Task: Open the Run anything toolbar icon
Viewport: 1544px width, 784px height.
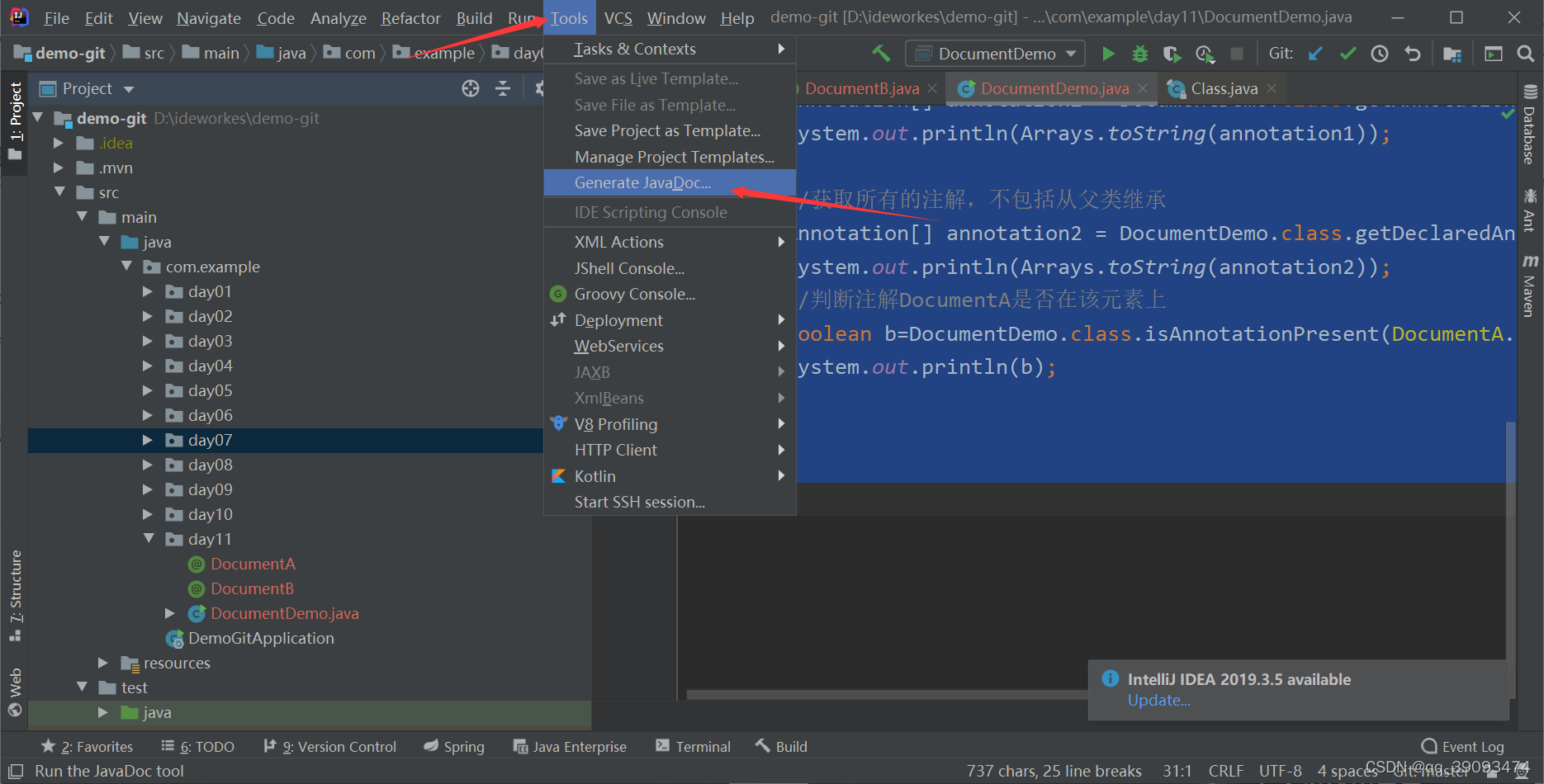Action: click(1494, 54)
